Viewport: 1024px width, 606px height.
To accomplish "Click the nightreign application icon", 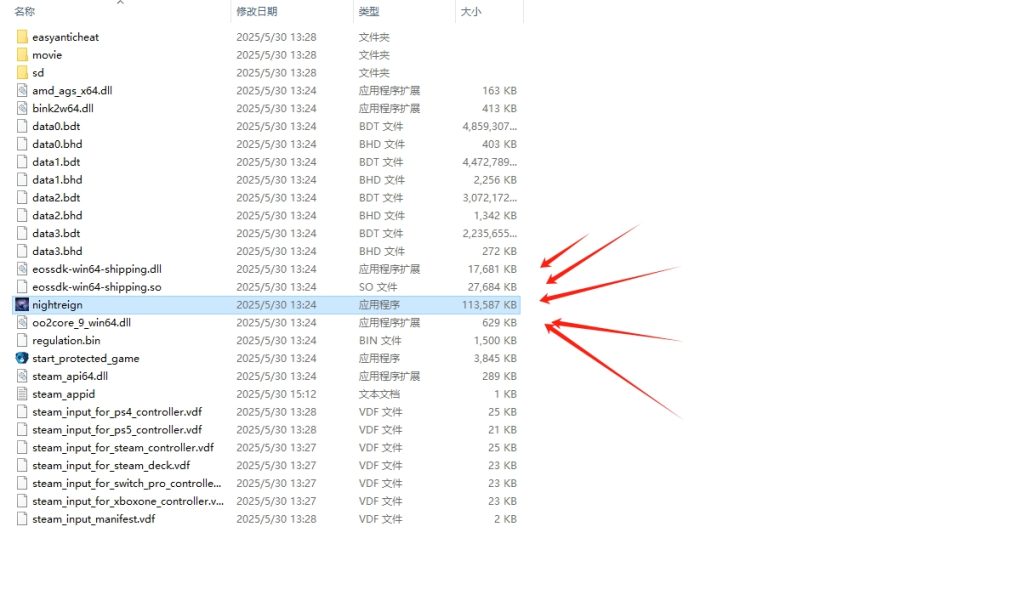I will pos(22,305).
